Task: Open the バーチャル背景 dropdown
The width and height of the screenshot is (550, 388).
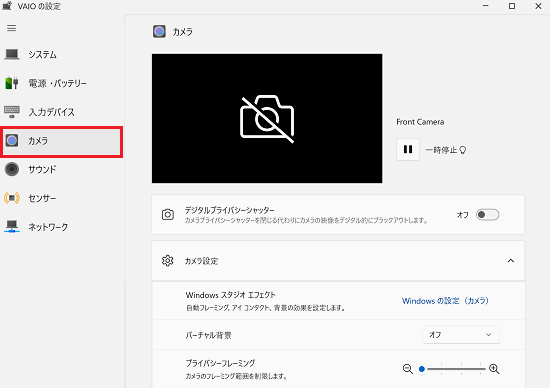Action: pos(461,335)
